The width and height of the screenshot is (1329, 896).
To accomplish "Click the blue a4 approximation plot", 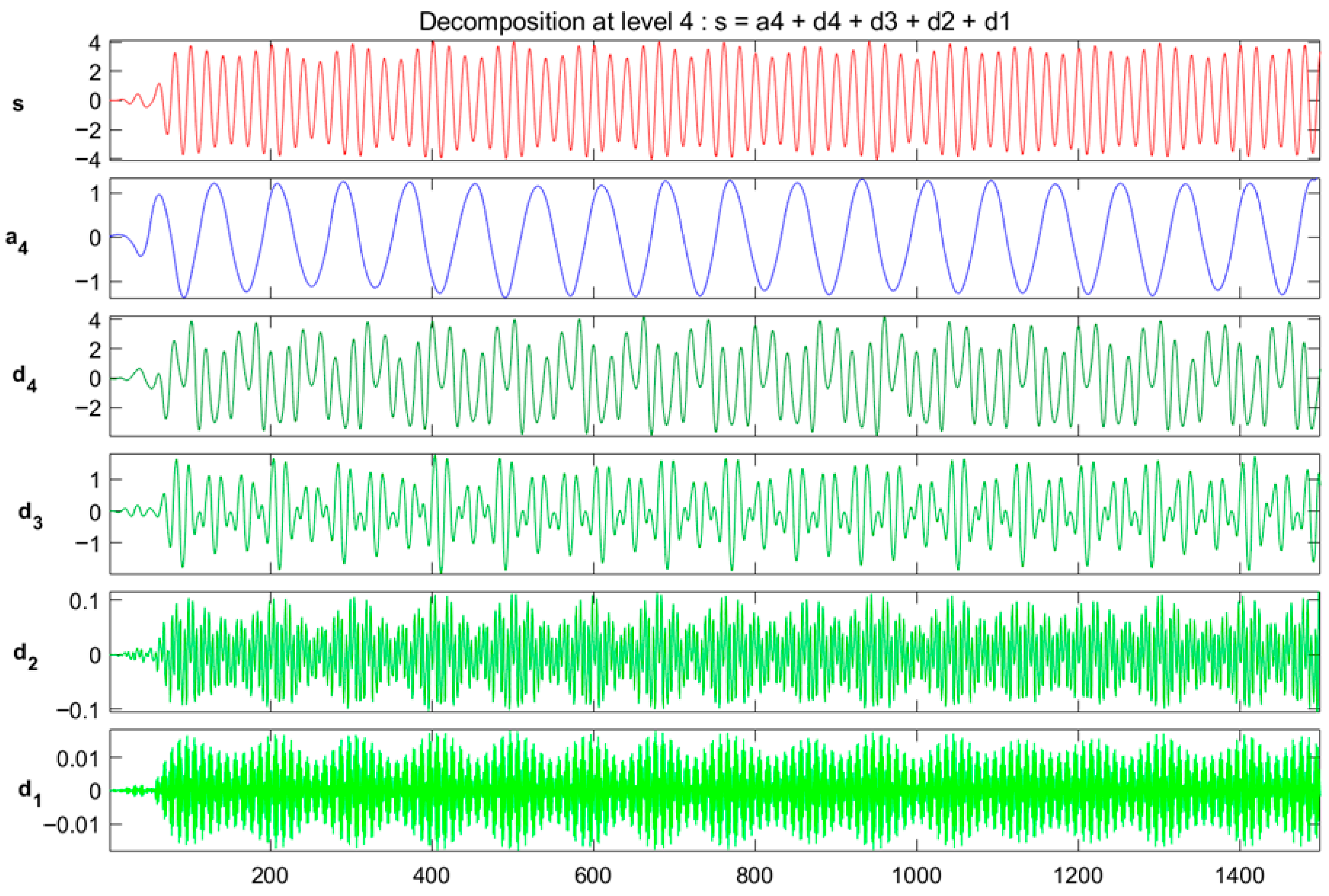I will [714, 238].
